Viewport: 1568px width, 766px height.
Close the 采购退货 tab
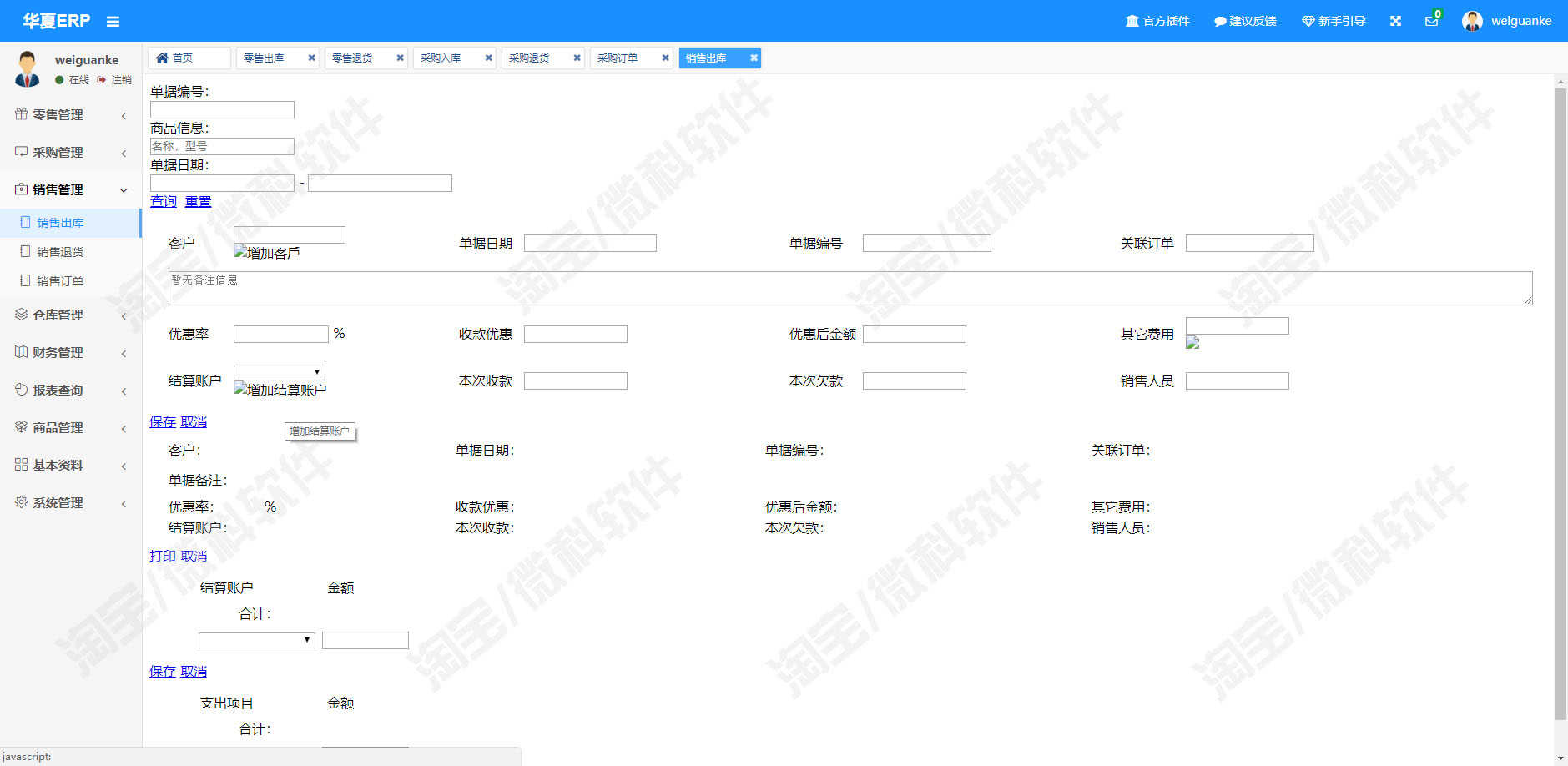(577, 58)
